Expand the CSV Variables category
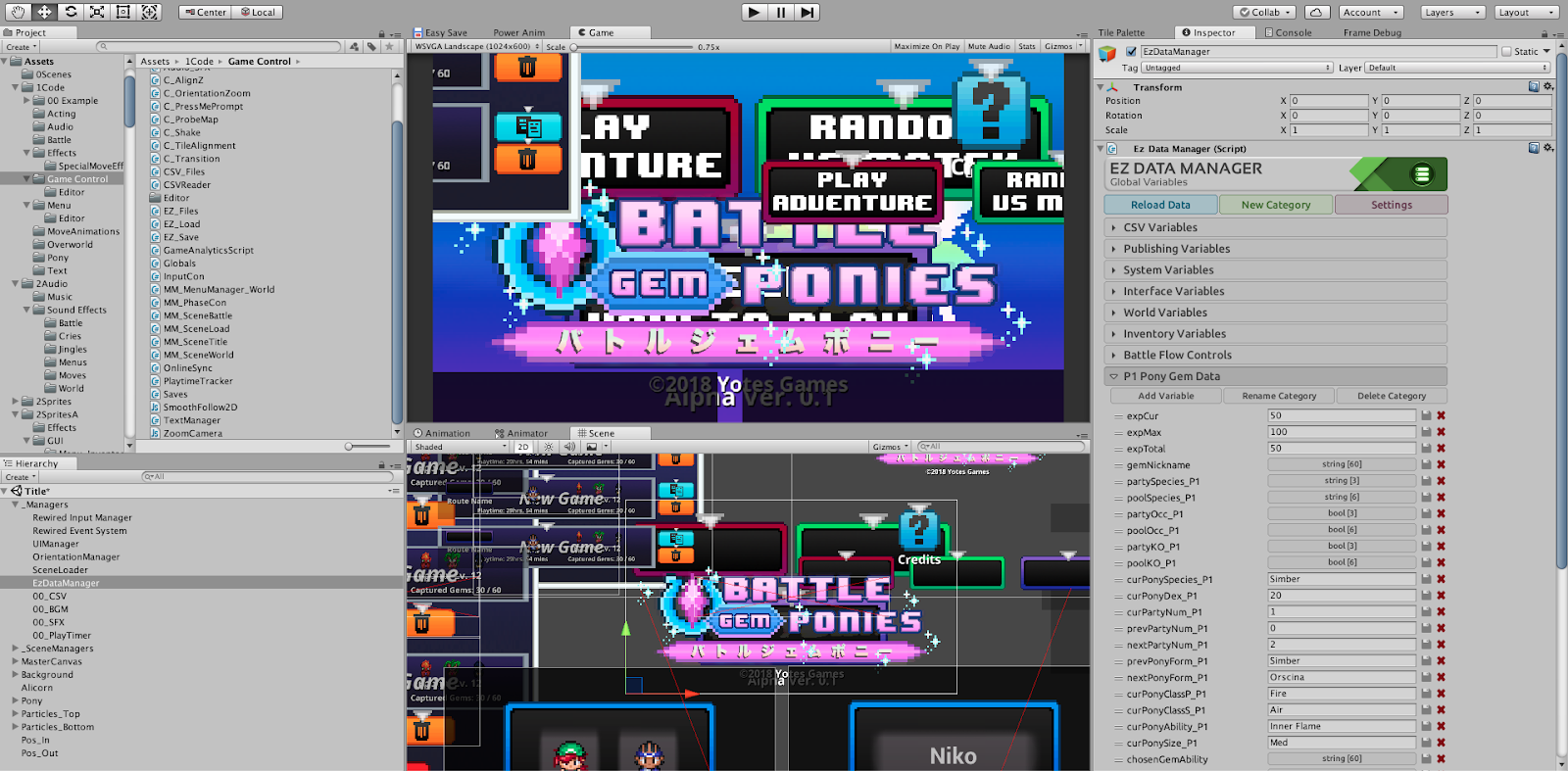 click(1276, 227)
